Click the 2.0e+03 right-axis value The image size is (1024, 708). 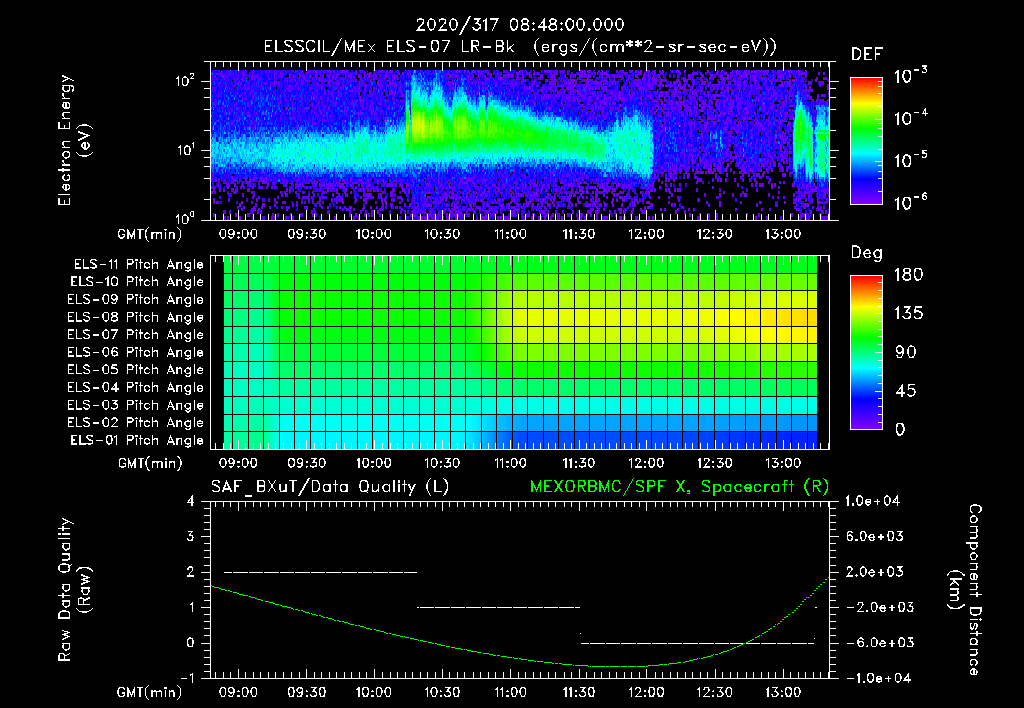point(874,571)
